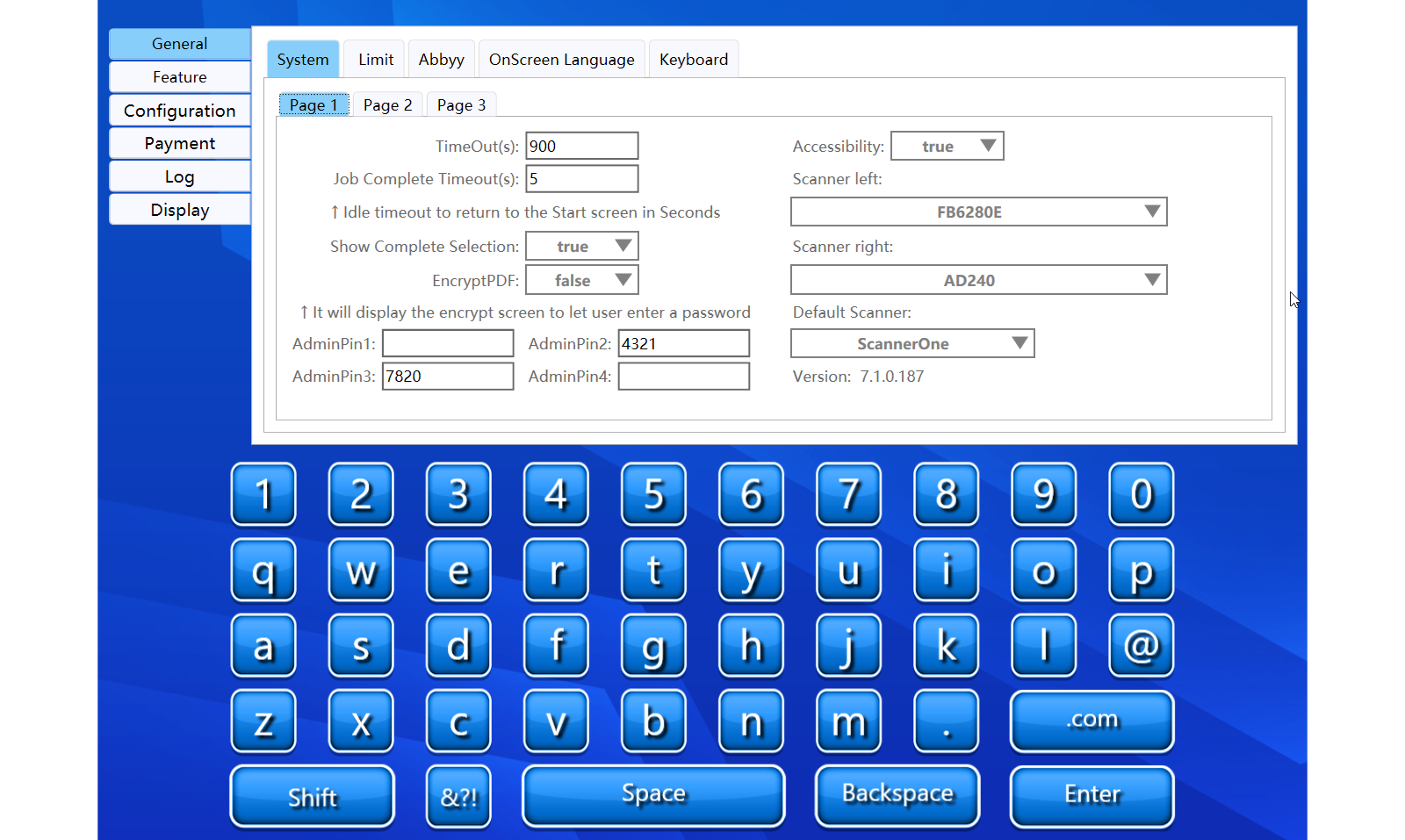Tap the p key

[x=1141, y=571]
